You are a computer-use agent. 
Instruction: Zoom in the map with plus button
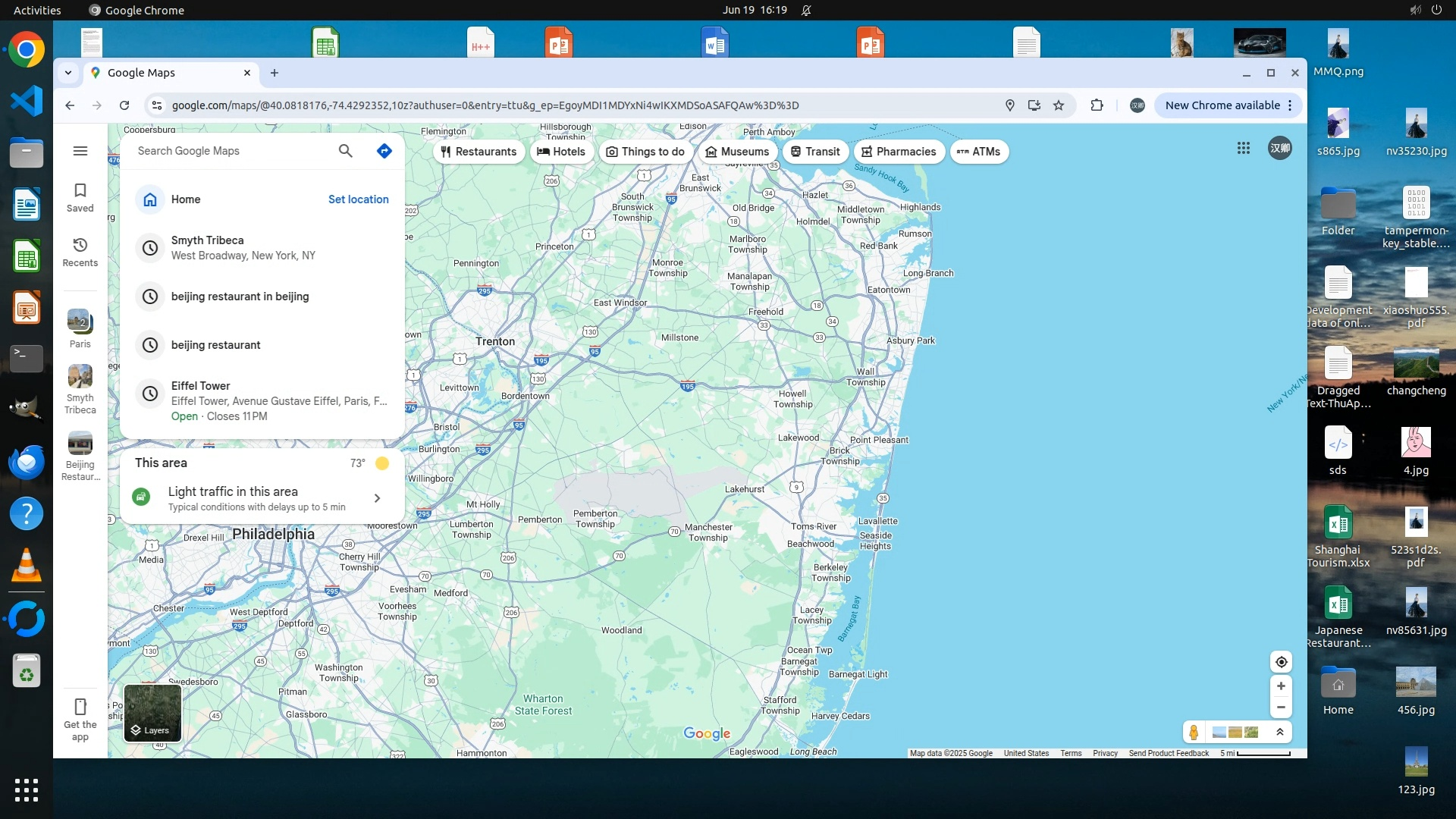point(1281,686)
